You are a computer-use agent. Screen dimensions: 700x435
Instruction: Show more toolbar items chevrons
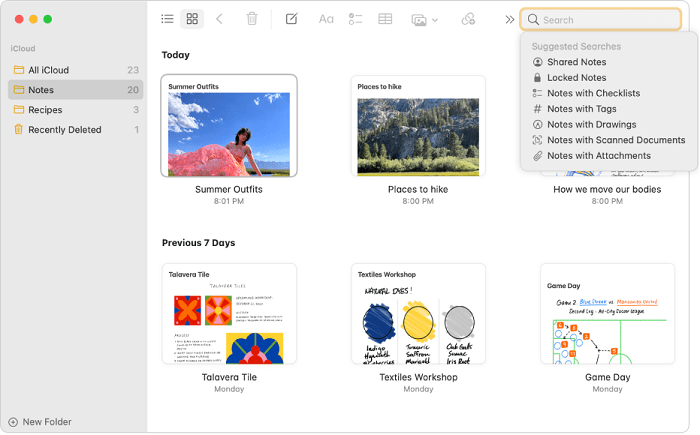tap(509, 20)
